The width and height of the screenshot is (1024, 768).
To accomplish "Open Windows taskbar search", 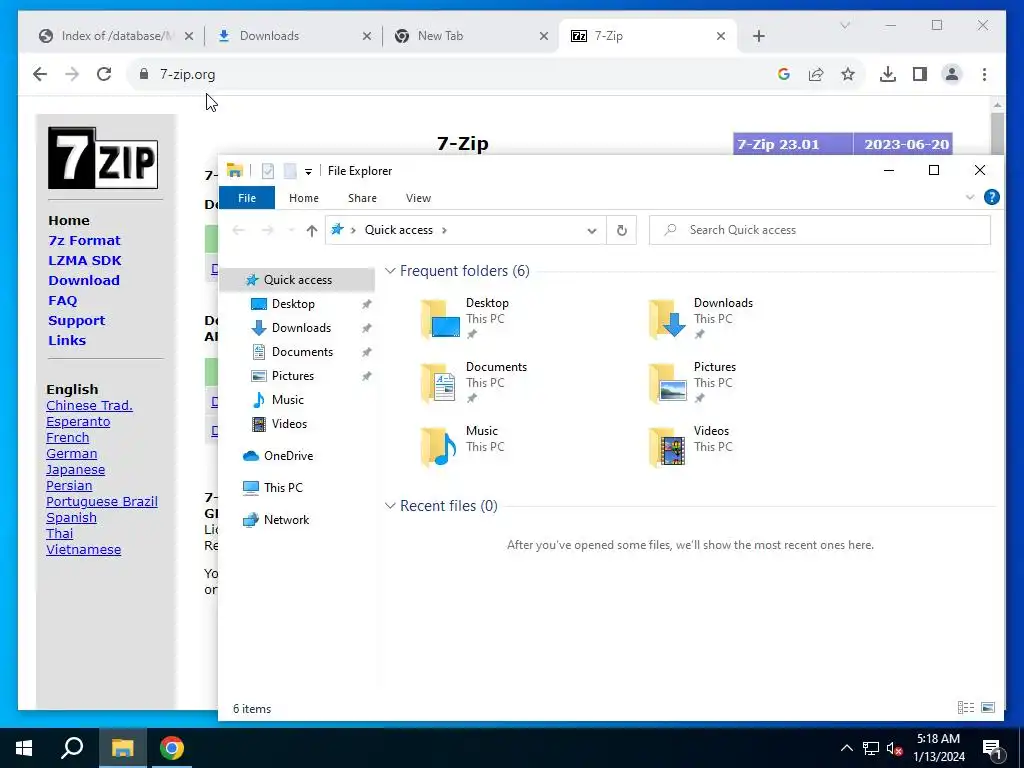I will [72, 748].
